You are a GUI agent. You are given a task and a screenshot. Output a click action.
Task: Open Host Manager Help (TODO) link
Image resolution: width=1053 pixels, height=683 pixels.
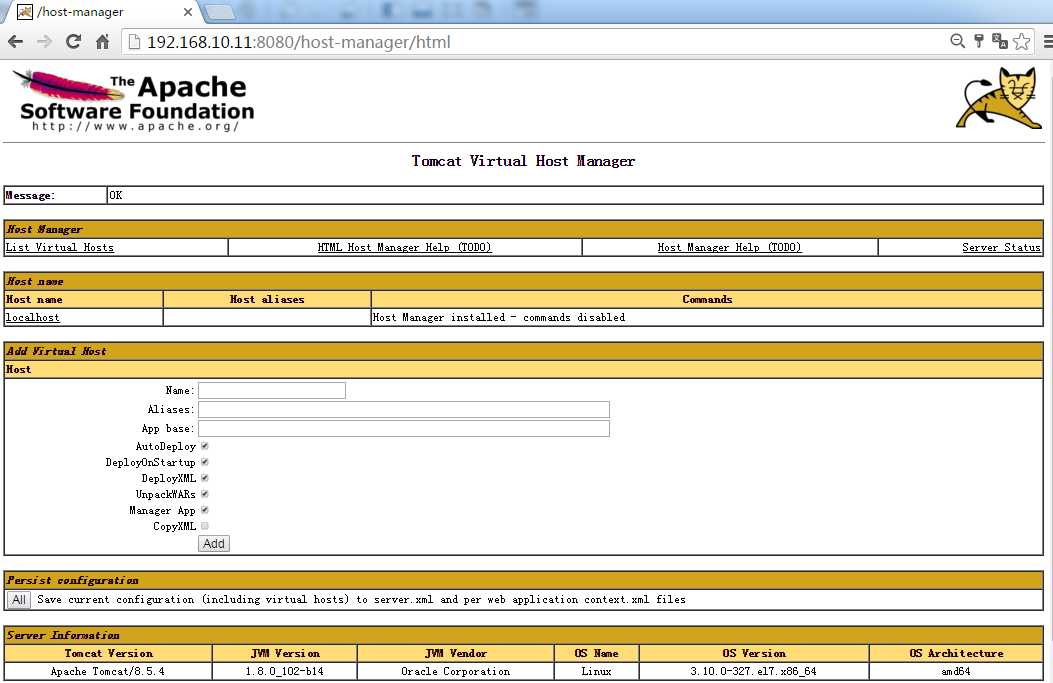(729, 247)
